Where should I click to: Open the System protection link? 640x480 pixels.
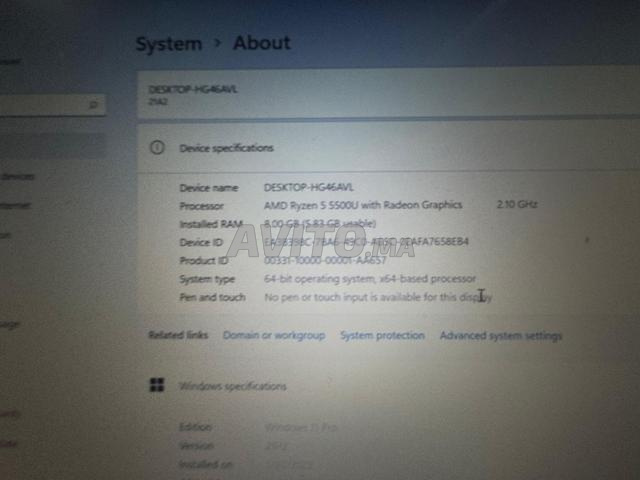tap(382, 336)
